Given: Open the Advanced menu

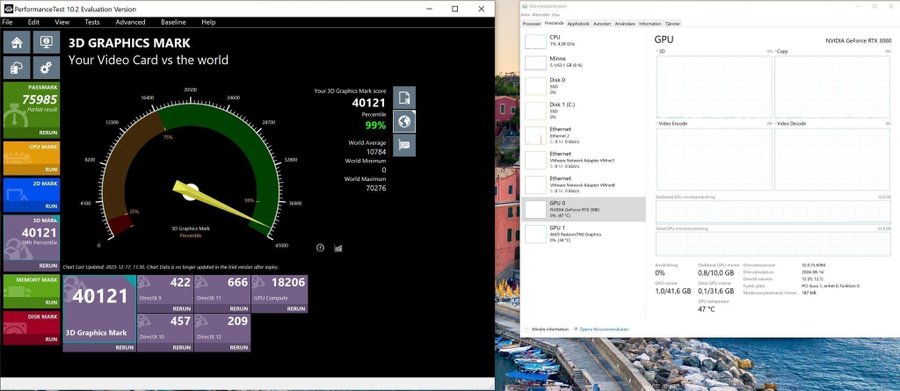Looking at the screenshot, I should 130,22.
